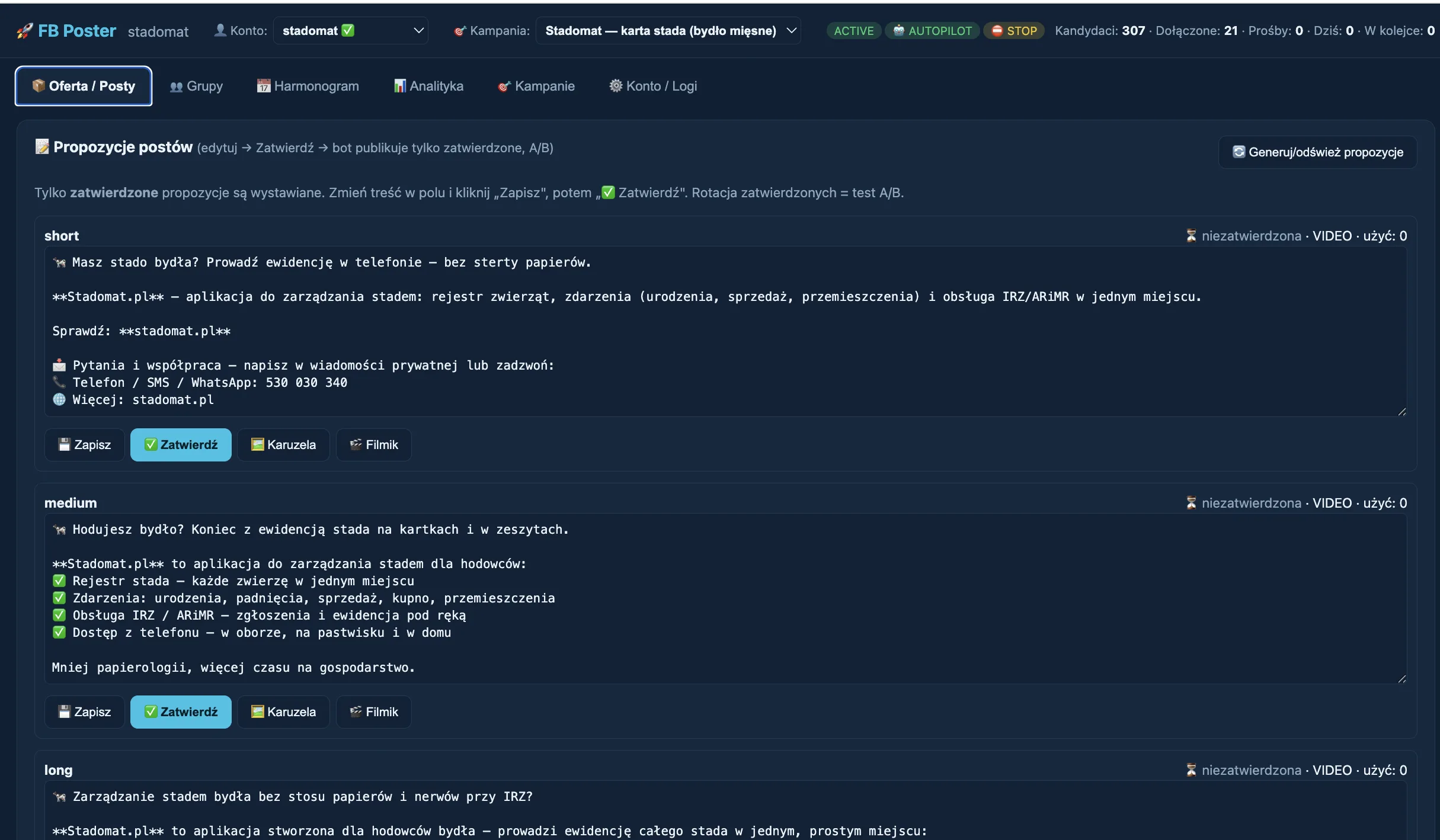The height and width of the screenshot is (840, 1440).
Task: Open Karuzela for the medium post
Action: [283, 712]
